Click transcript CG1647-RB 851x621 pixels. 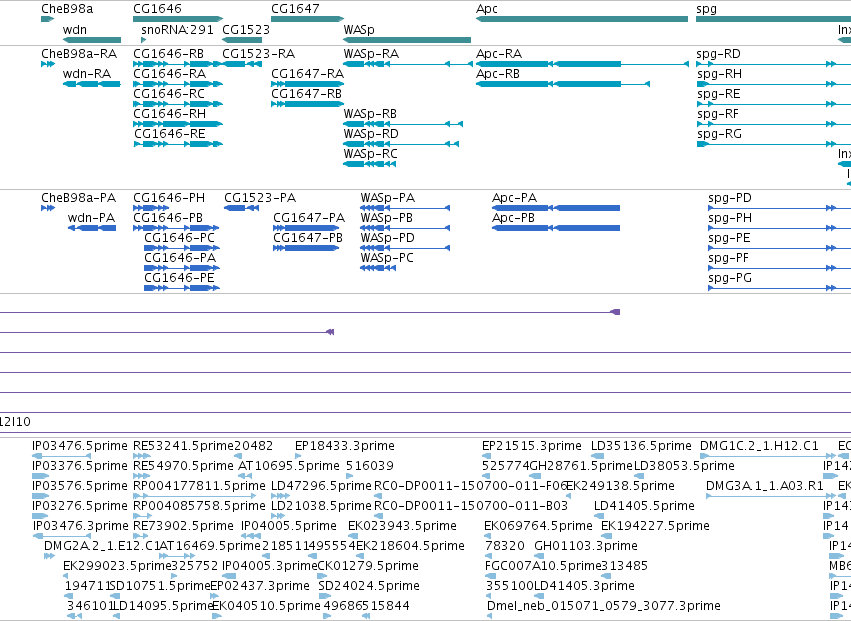pos(307,94)
